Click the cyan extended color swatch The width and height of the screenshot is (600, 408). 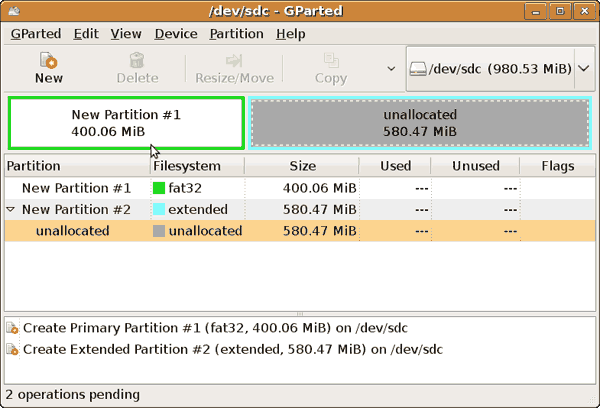click(159, 209)
